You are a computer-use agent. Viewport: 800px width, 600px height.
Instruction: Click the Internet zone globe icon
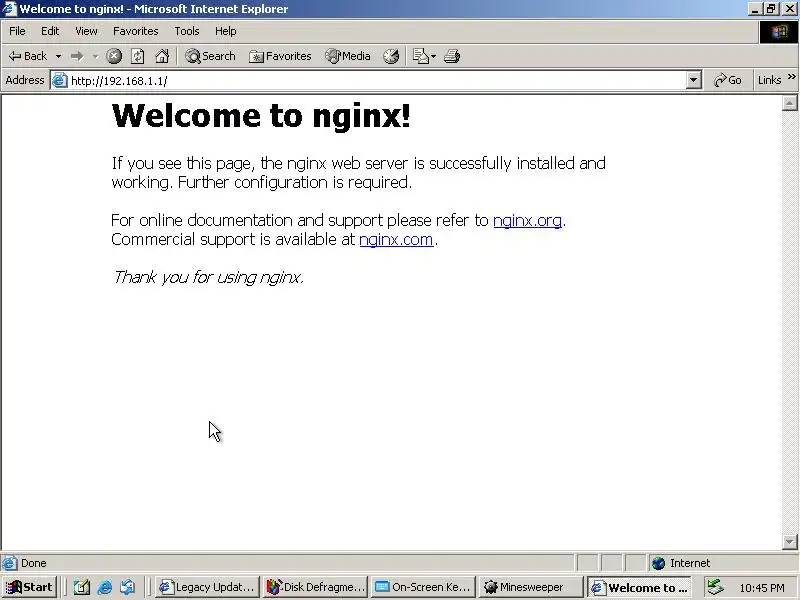click(659, 563)
